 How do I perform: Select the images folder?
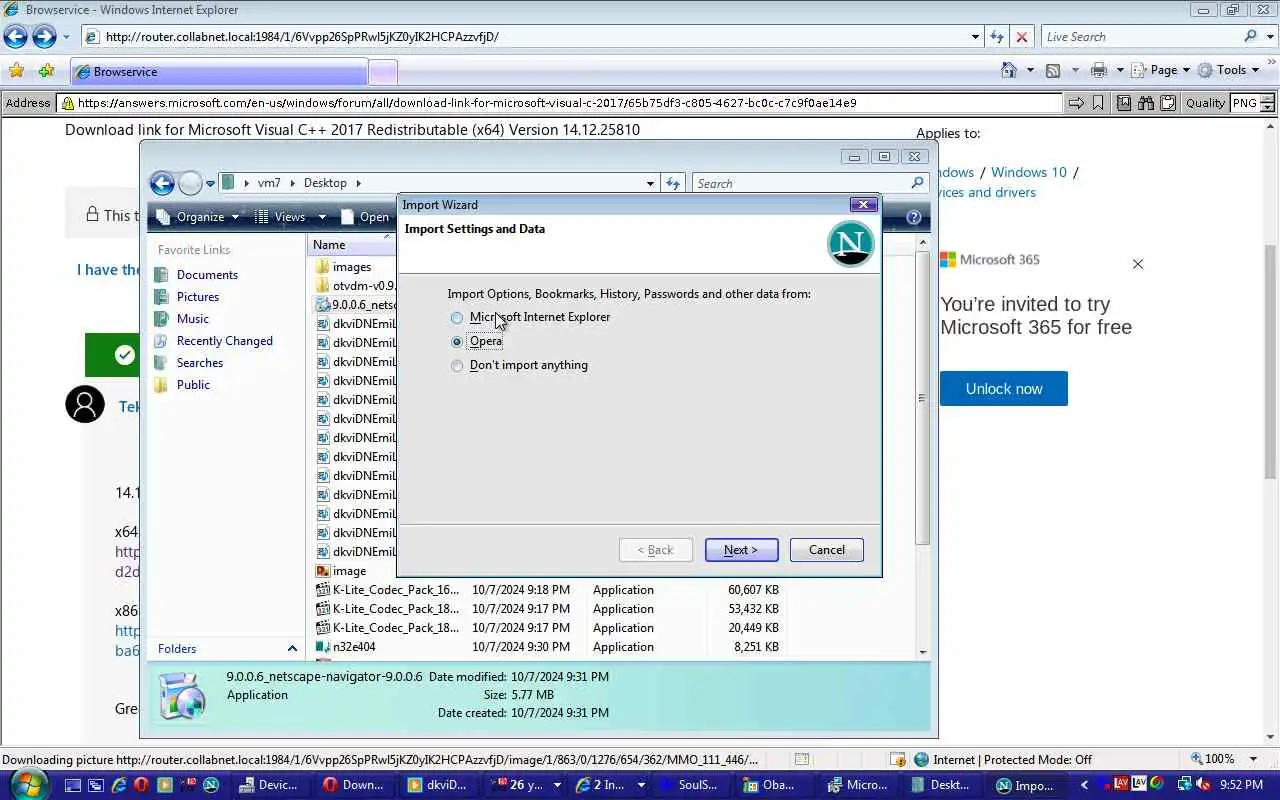pos(351,267)
